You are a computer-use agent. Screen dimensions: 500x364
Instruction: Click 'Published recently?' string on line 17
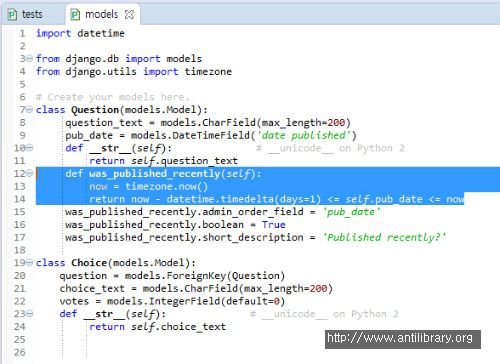point(384,237)
